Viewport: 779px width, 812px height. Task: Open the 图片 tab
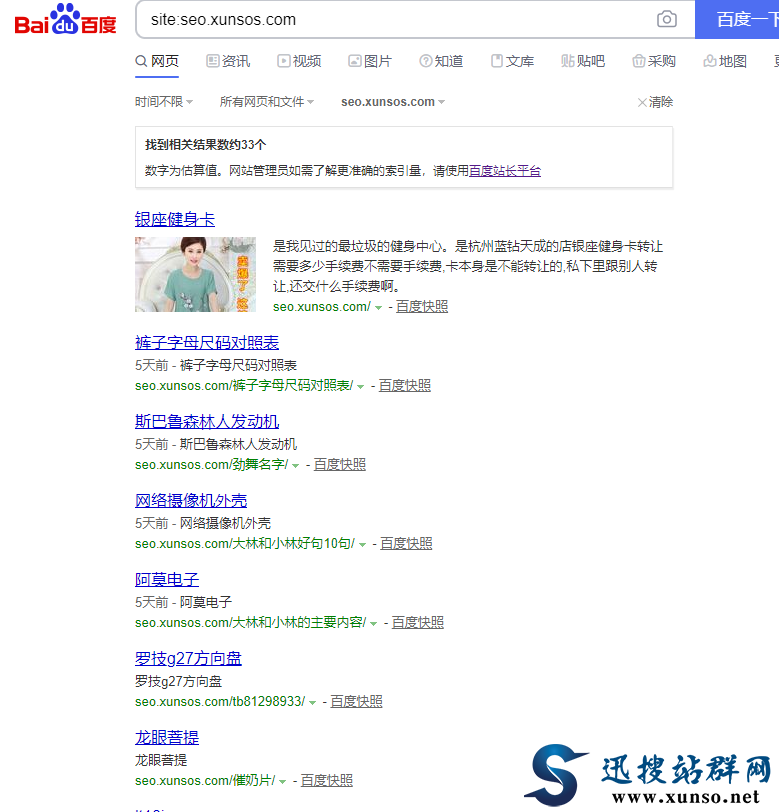point(370,61)
